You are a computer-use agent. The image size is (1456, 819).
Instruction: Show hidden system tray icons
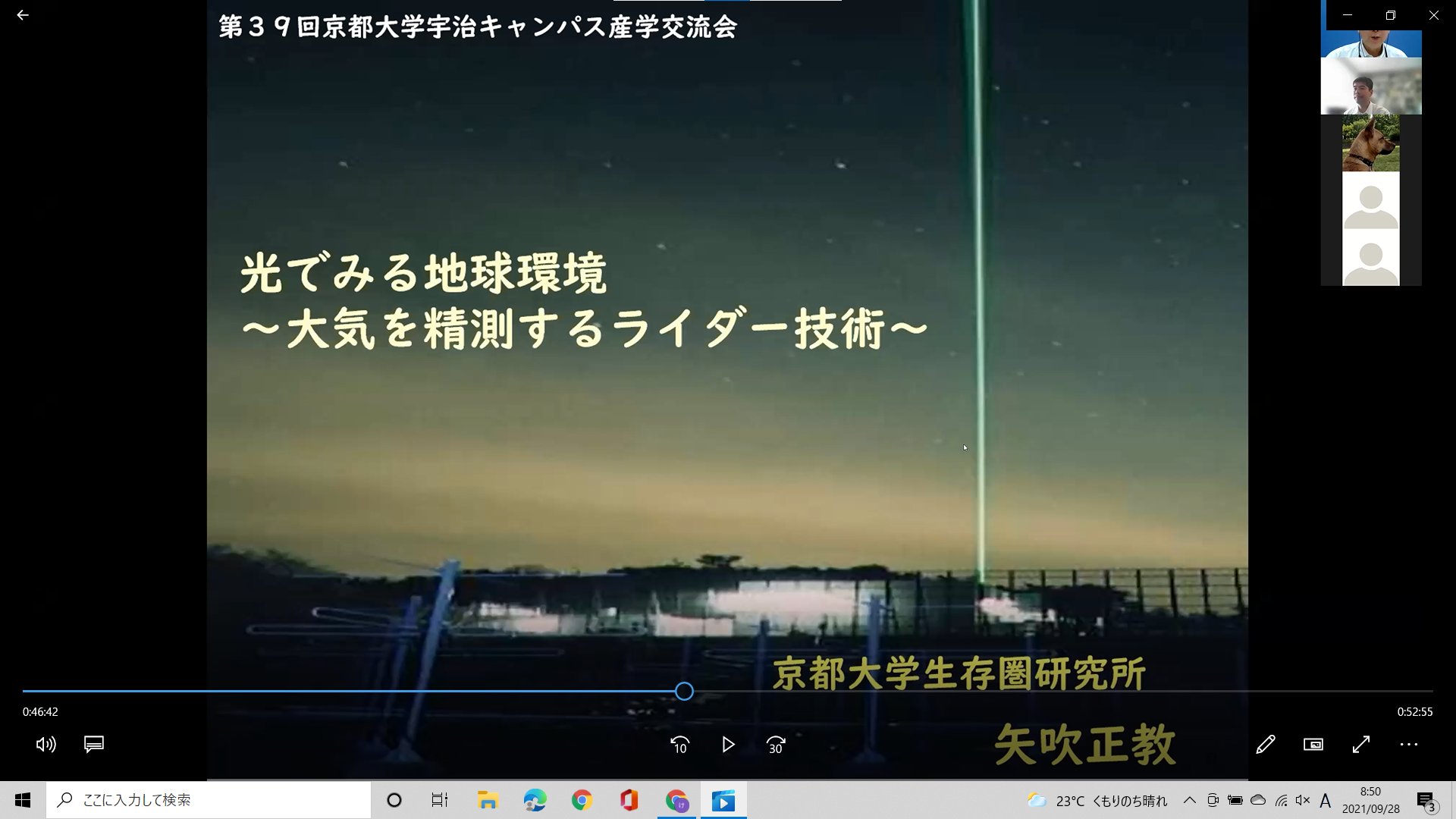(x=1189, y=800)
